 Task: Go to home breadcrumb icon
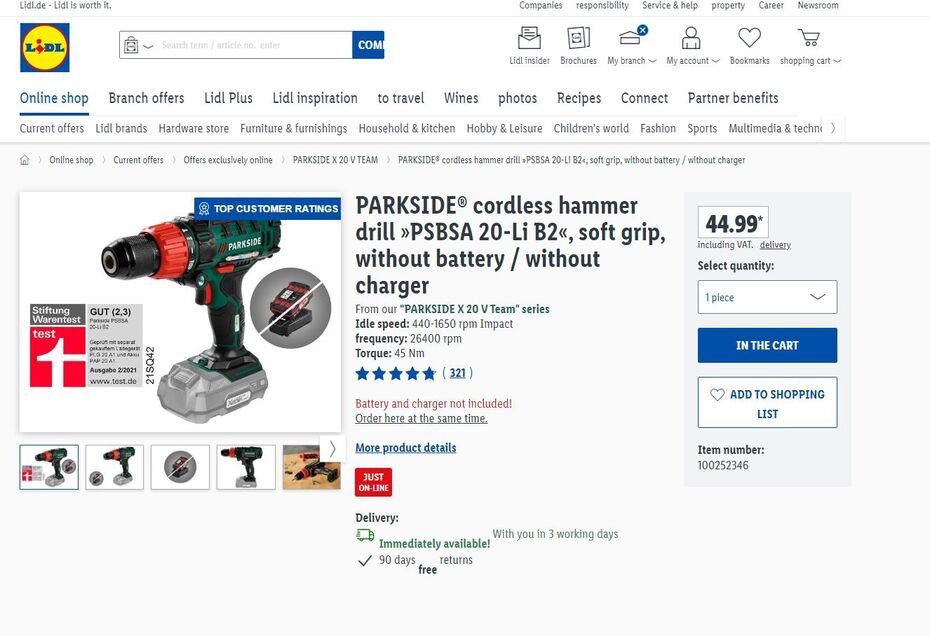(x=24, y=160)
